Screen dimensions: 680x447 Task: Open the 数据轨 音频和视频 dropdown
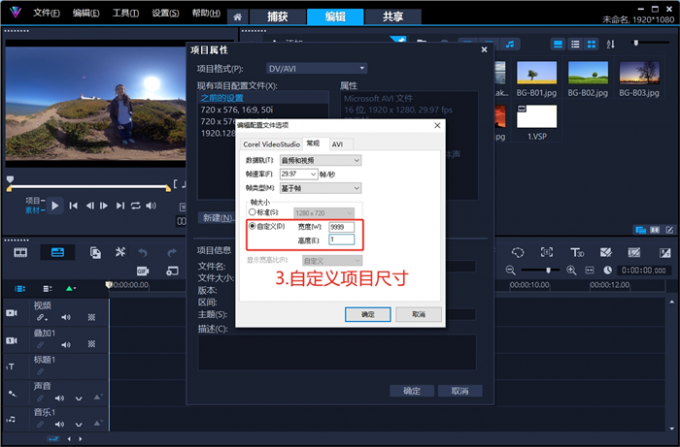coord(320,160)
